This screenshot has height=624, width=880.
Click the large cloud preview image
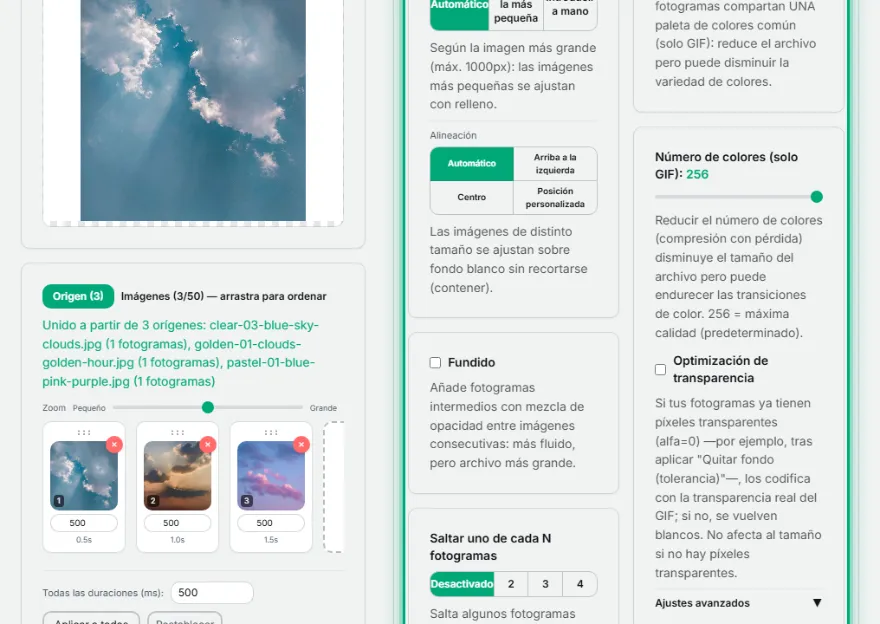(x=193, y=110)
